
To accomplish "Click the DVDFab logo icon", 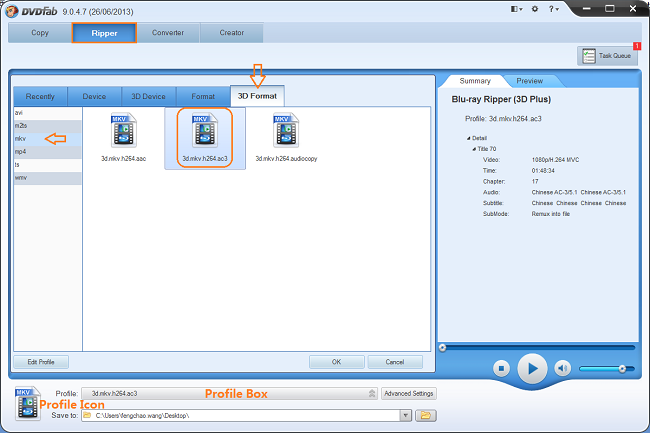I will click(12, 11).
